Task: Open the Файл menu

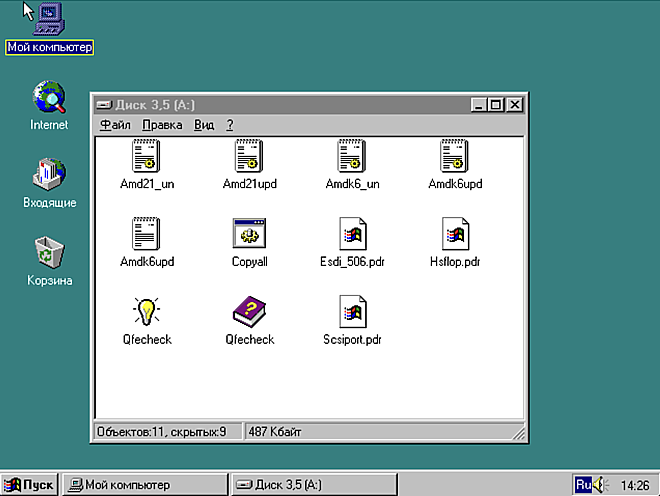Action: pyautogui.click(x=115, y=125)
